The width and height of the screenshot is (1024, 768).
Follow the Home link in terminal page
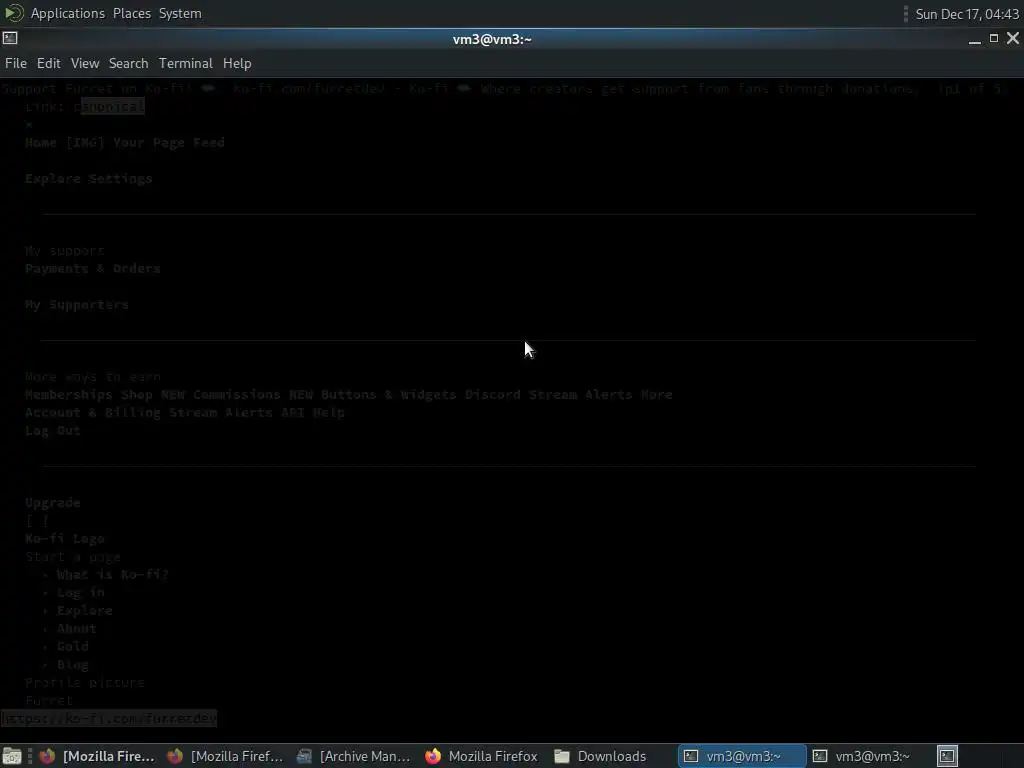(x=40, y=142)
